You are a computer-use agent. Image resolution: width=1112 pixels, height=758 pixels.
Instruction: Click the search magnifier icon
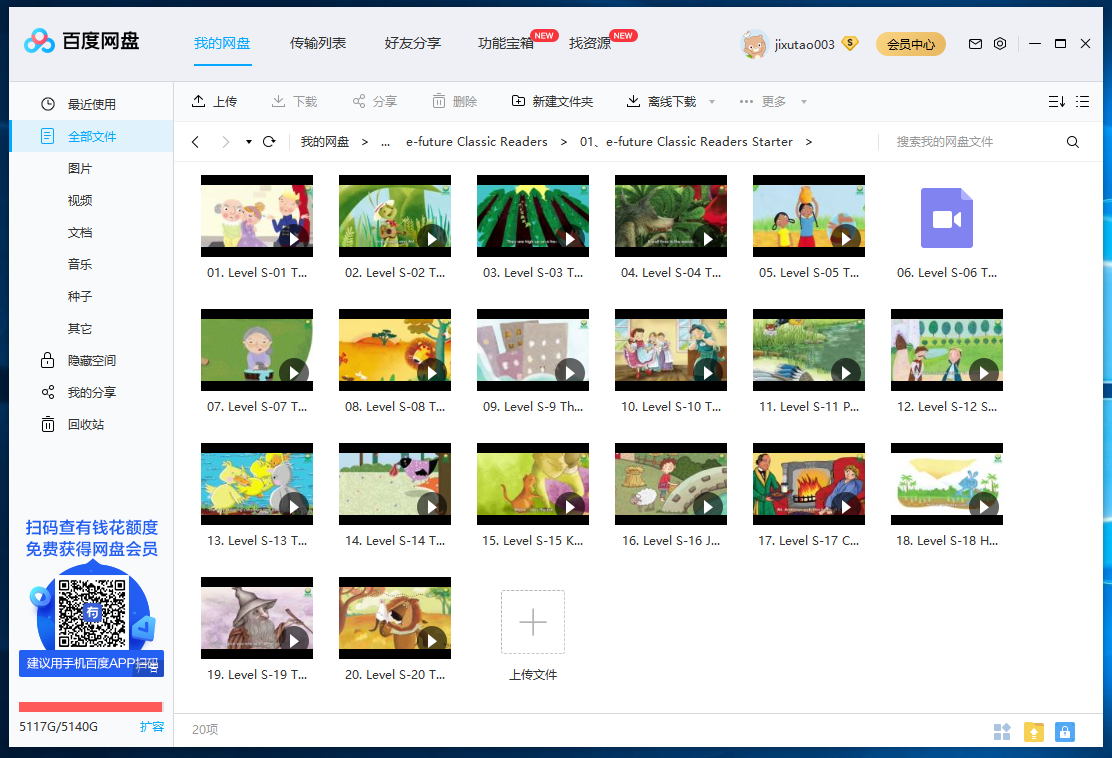point(1072,142)
